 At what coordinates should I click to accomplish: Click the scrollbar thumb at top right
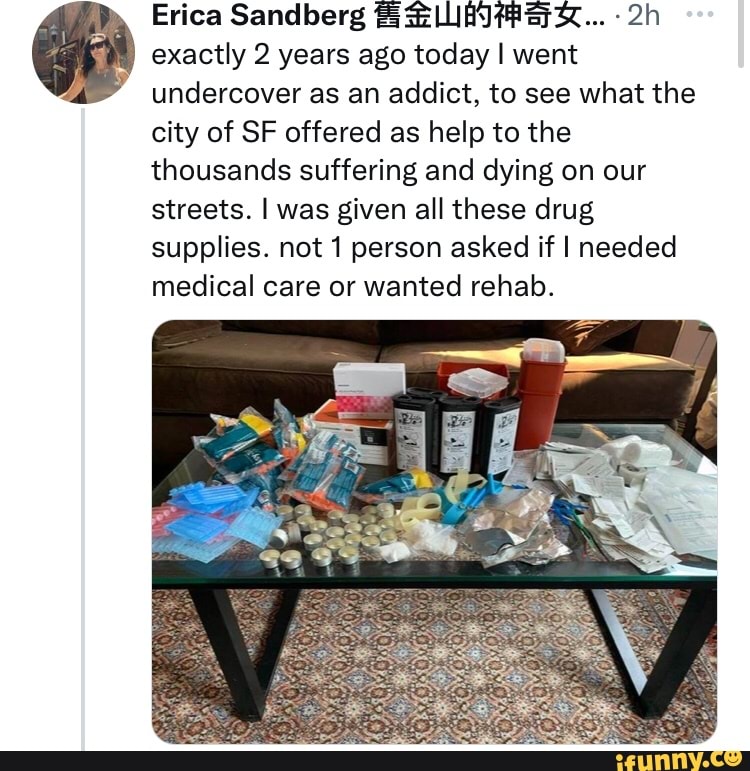point(740,33)
